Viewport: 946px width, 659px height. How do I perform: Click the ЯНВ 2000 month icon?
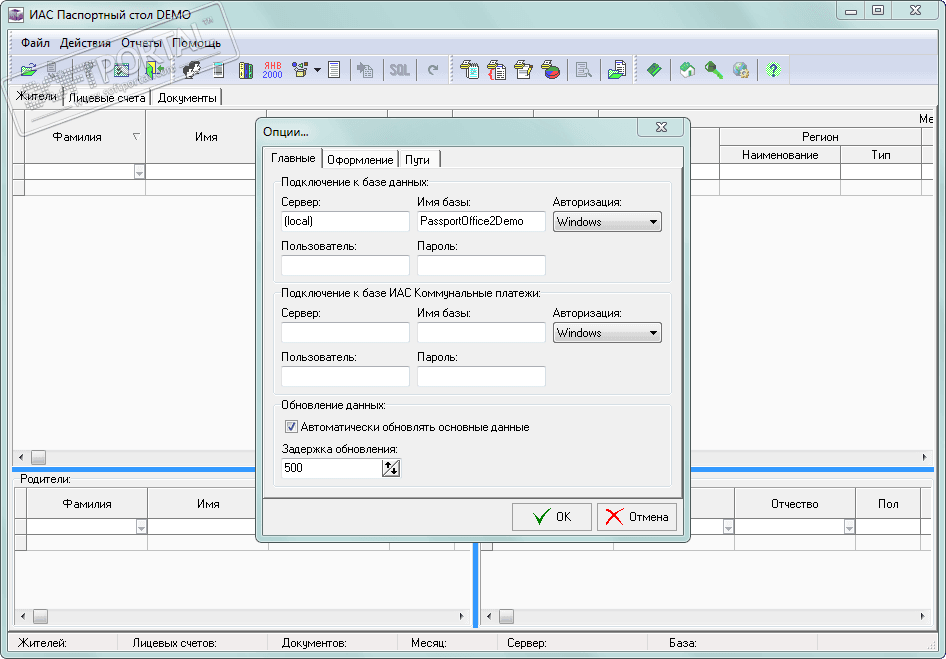[272, 70]
